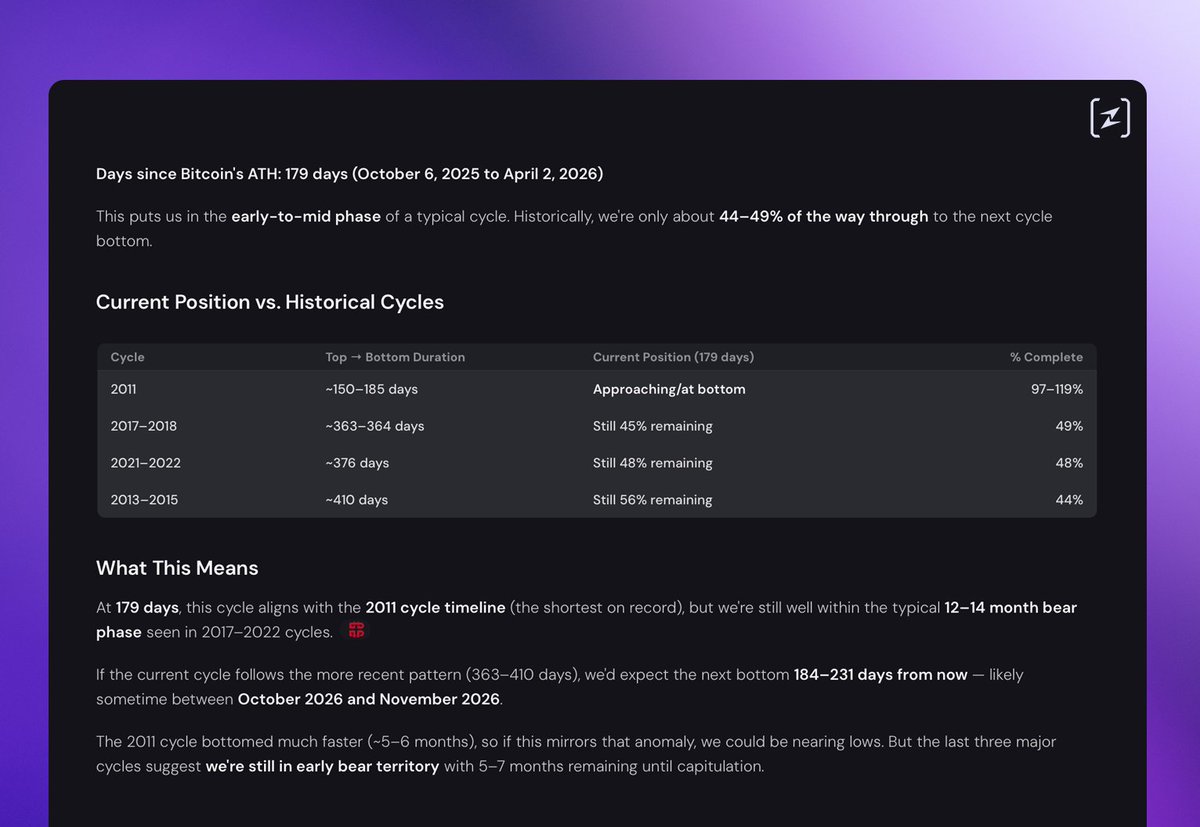Screen dimensions: 1200x827
Task: Click the bold early-to-mid phase text
Action: [x=306, y=216]
